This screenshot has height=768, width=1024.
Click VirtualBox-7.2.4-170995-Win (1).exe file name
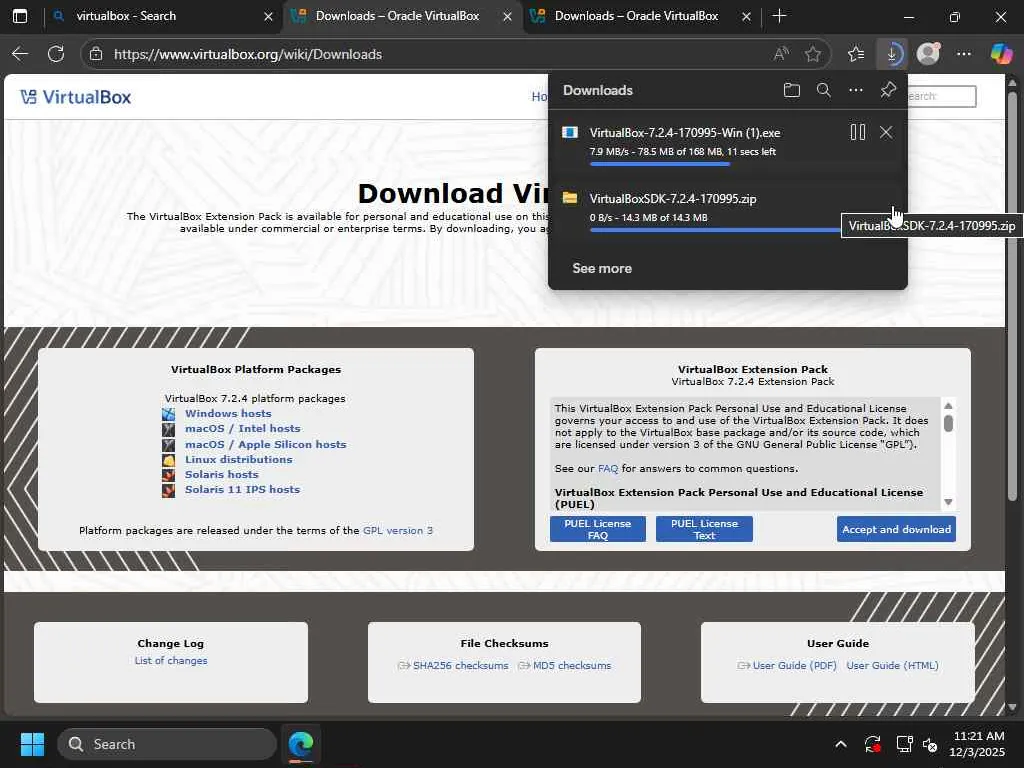tap(684, 133)
